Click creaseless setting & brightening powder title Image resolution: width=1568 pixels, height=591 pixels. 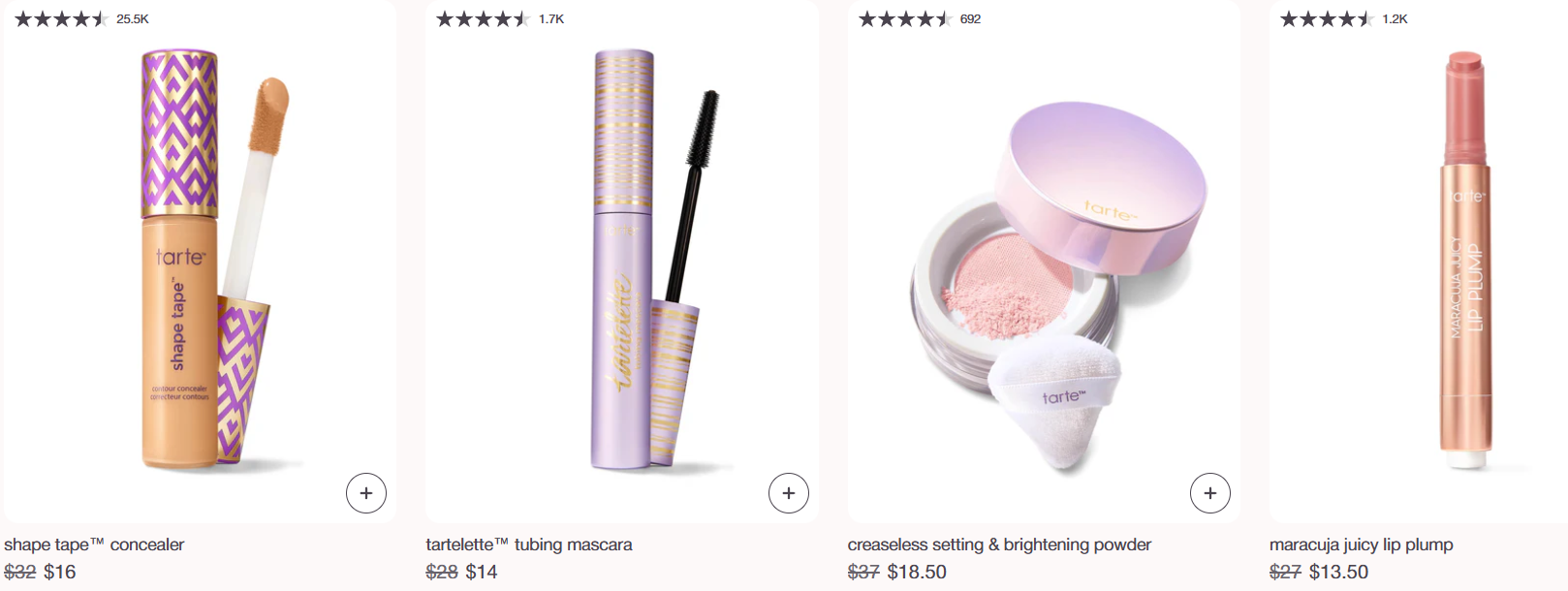pos(999,544)
